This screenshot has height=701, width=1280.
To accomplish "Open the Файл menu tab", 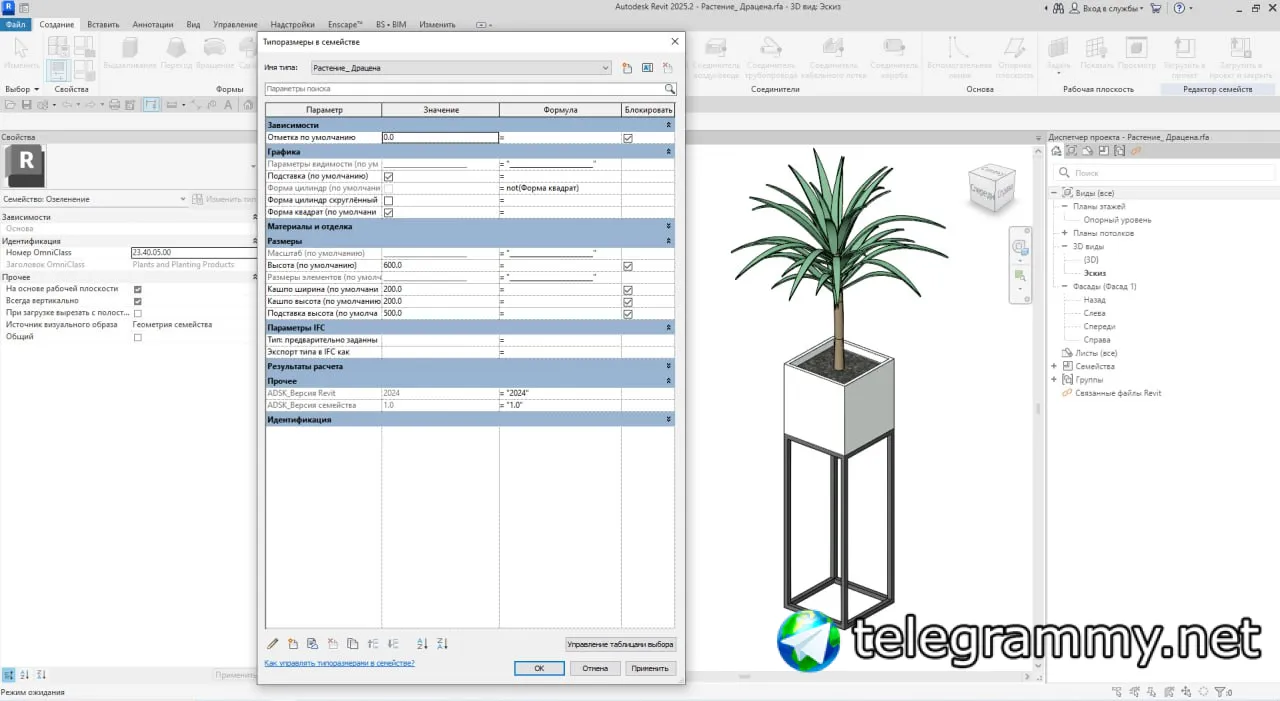I will (16, 24).
